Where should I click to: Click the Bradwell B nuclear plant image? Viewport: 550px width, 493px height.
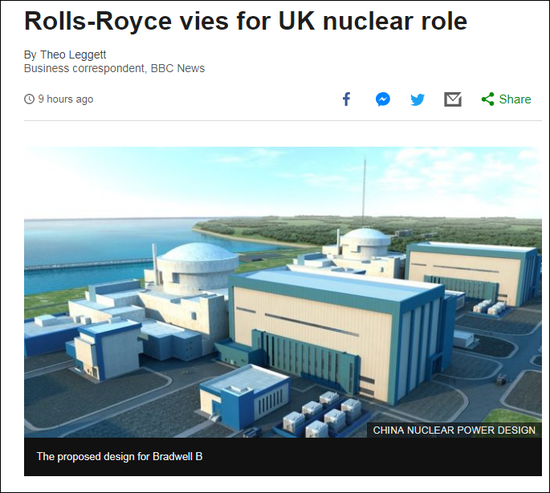coord(283,292)
